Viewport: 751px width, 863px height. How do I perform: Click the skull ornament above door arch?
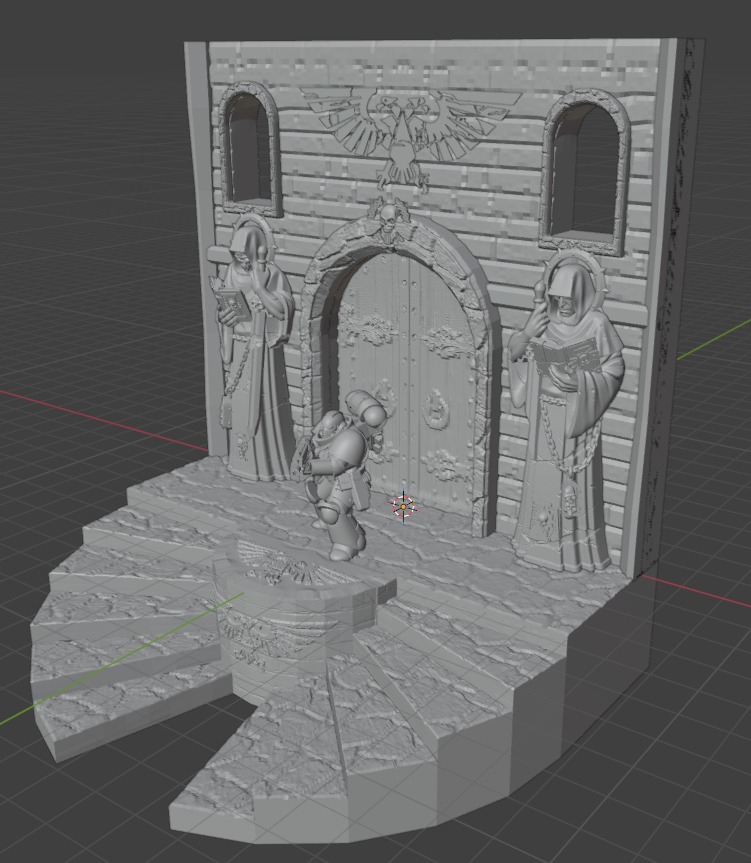[388, 219]
